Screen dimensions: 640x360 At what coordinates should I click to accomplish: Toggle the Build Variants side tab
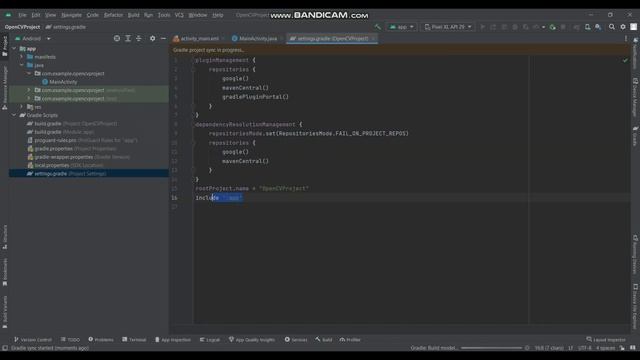tap(4, 312)
